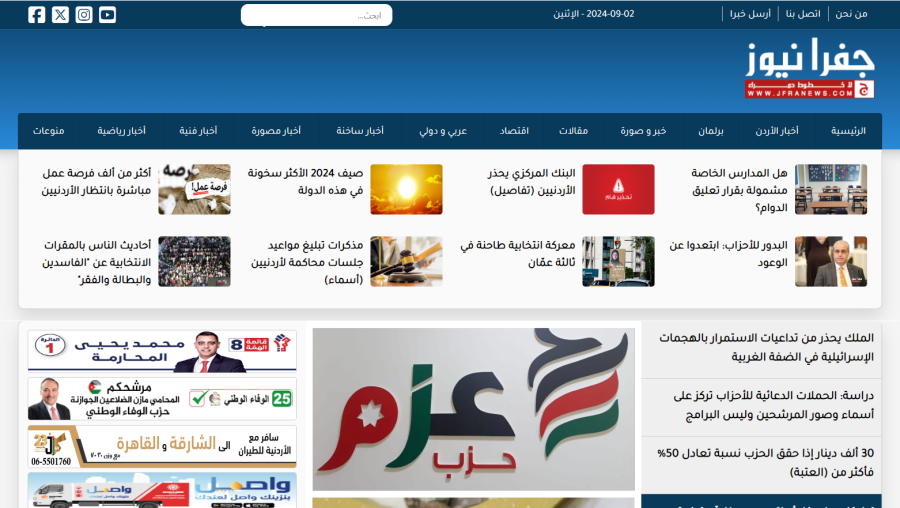Viewport: 900px width, 508px height.
Task: Open the اتصل بنا link
Action: (803, 14)
